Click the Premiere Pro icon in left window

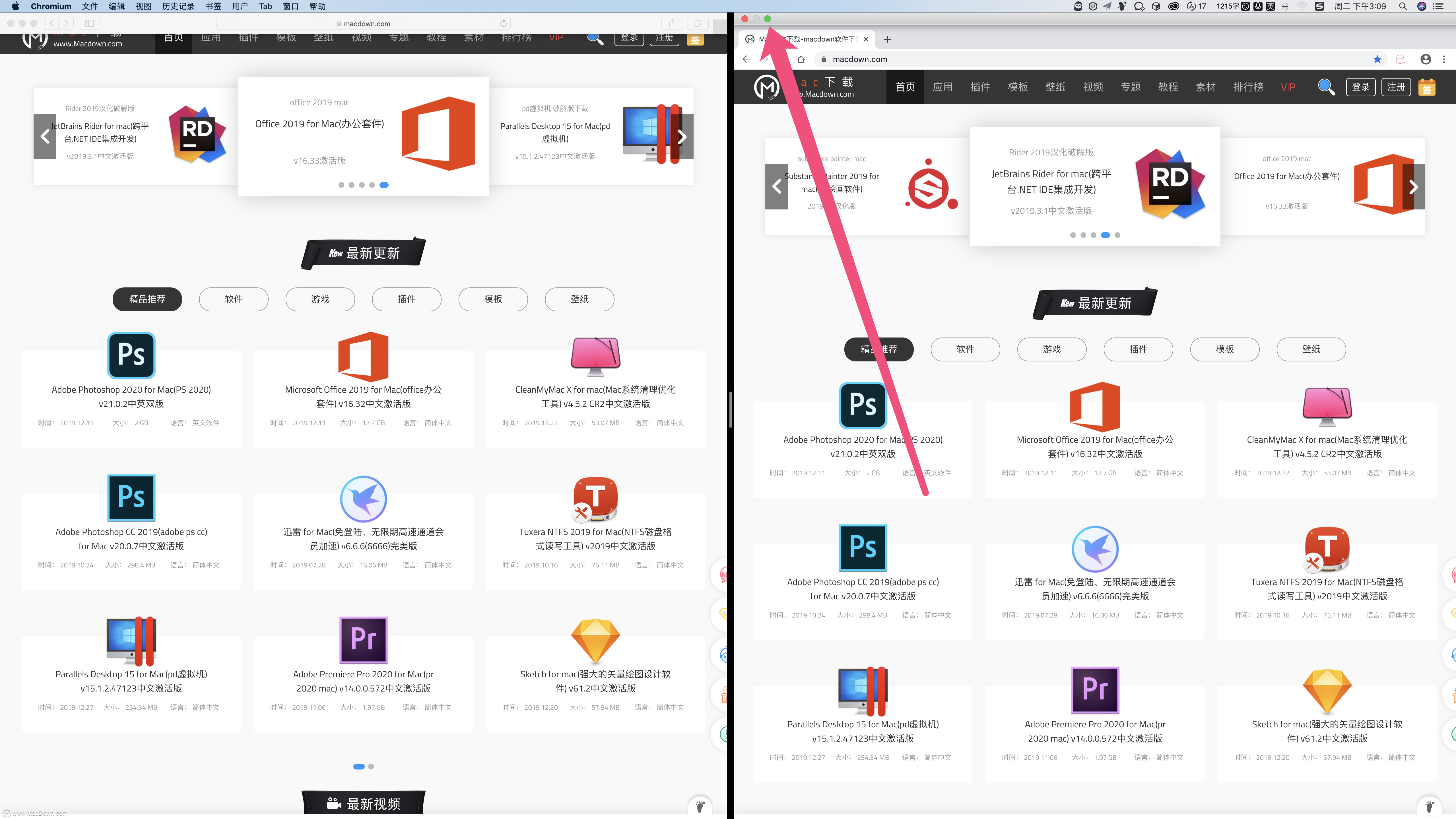364,640
